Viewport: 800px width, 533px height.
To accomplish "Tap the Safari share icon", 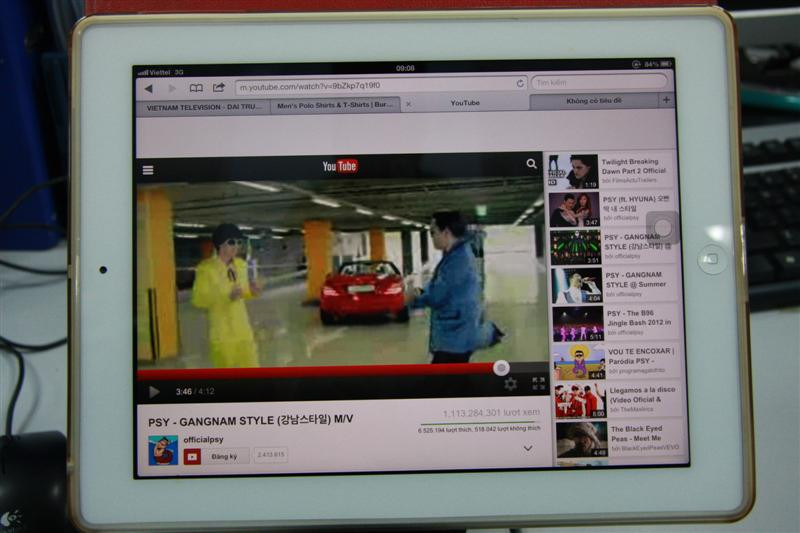I will point(219,87).
